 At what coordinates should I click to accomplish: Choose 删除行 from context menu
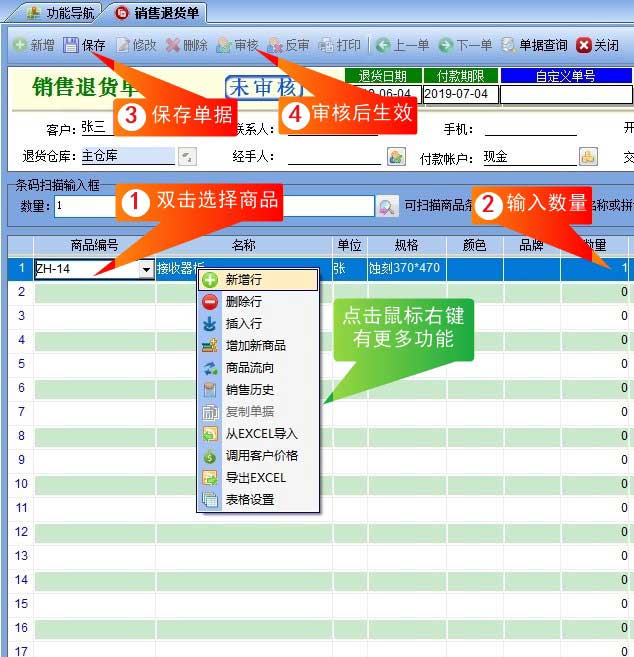pyautogui.click(x=258, y=302)
